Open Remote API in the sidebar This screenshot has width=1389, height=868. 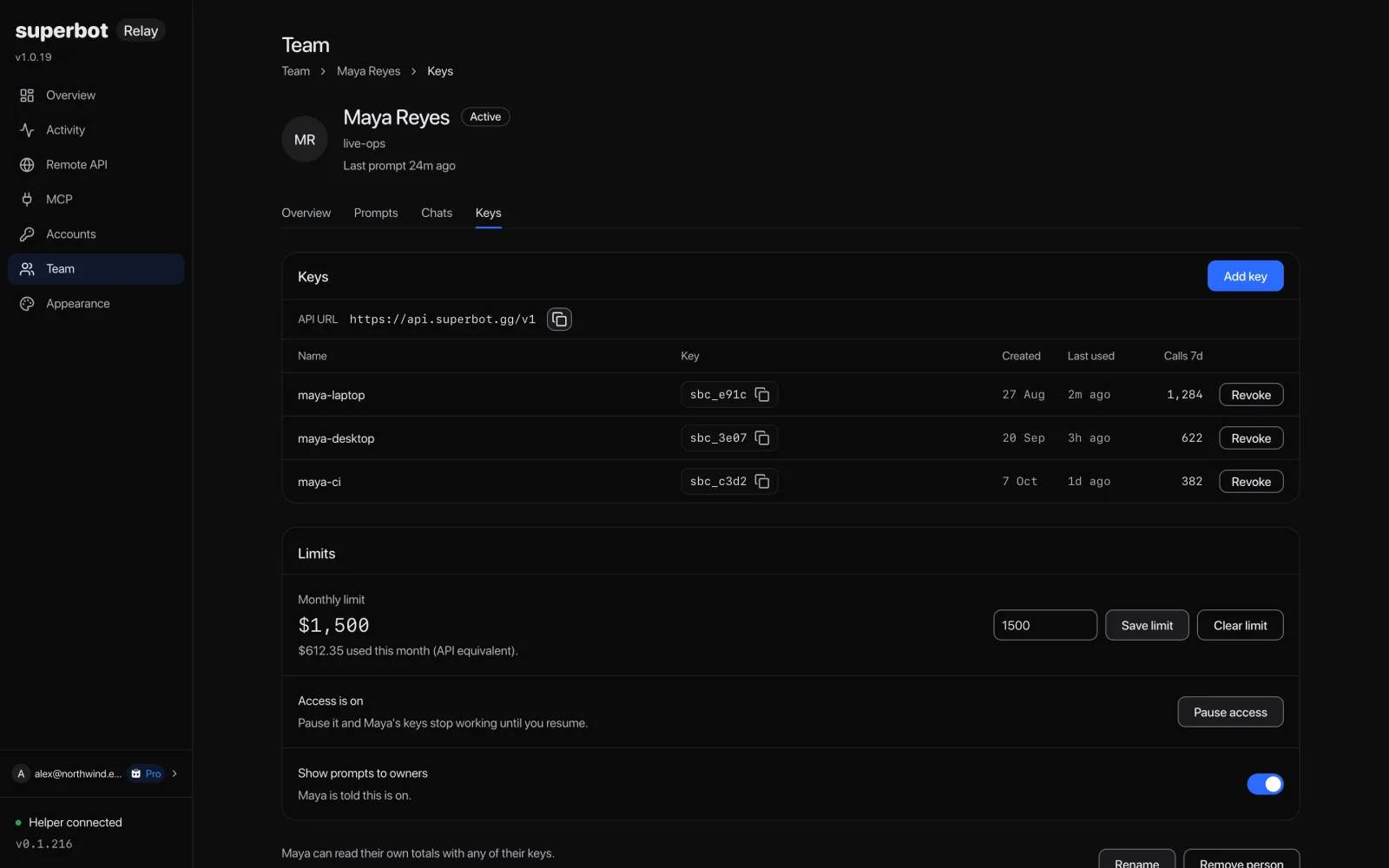click(x=95, y=165)
